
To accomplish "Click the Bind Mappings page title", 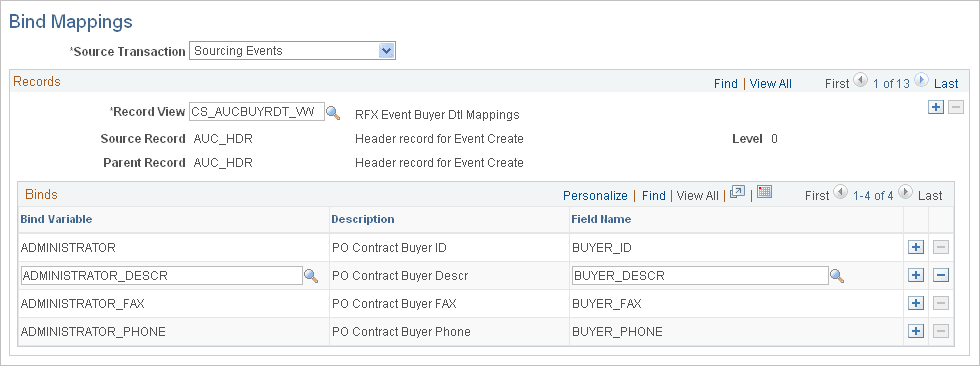I will point(71,22).
